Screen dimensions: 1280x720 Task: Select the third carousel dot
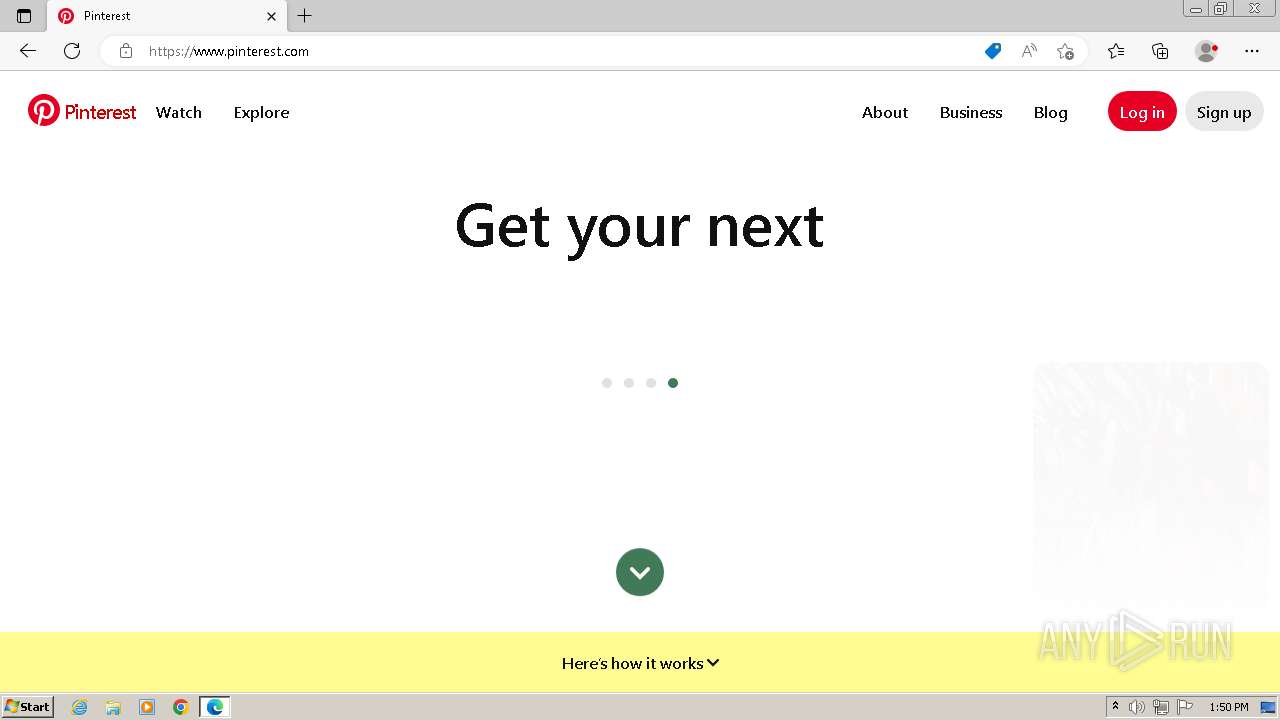pyautogui.click(x=651, y=383)
